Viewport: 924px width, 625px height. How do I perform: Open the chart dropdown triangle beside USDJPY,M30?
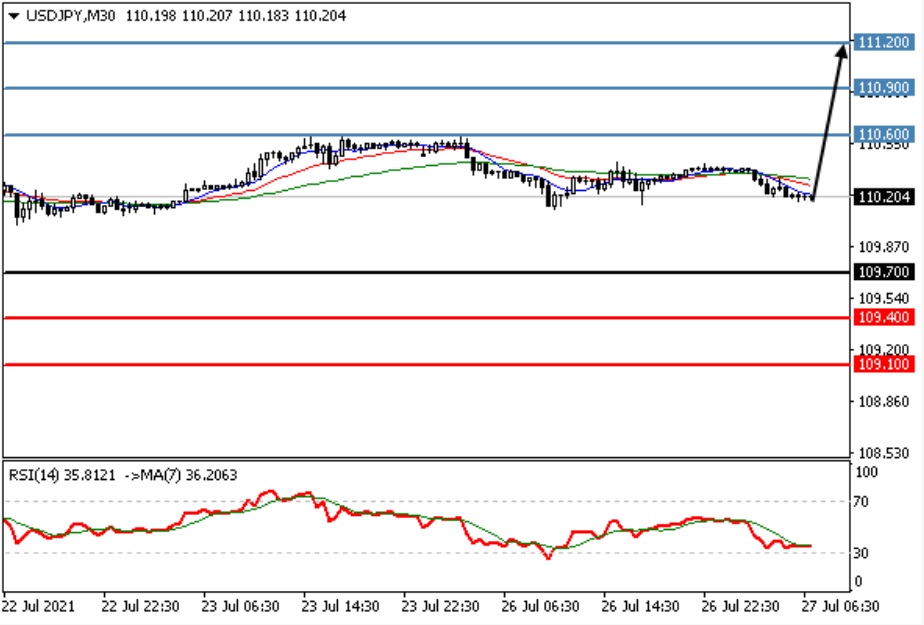coord(14,16)
